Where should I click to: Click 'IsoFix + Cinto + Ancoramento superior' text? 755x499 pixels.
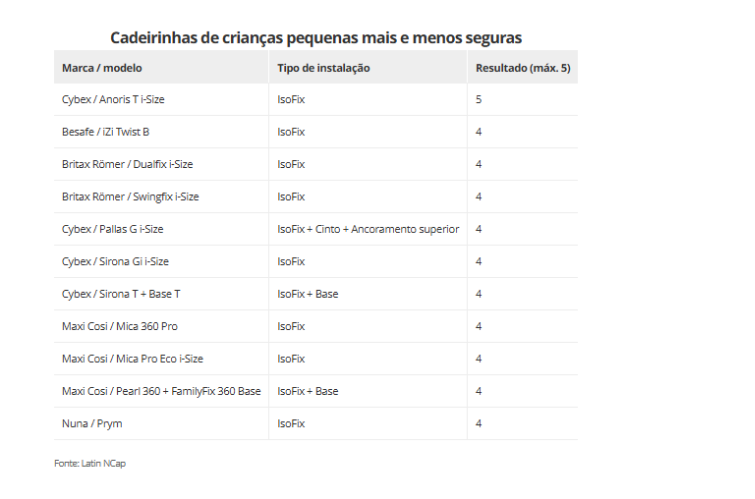tap(368, 229)
